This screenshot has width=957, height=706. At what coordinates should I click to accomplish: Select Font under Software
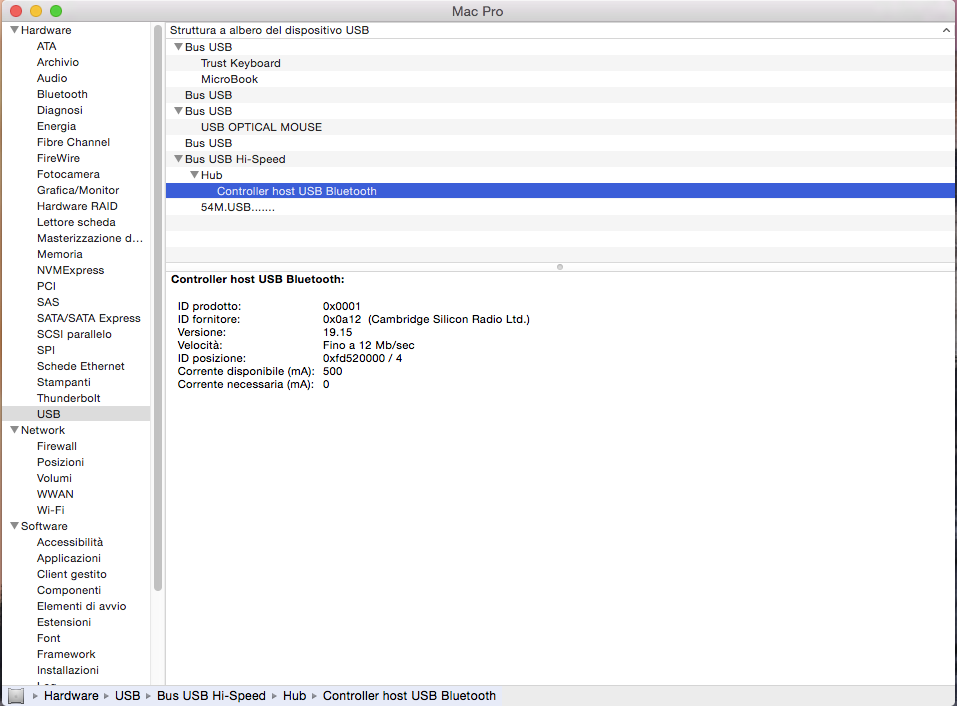[x=48, y=638]
